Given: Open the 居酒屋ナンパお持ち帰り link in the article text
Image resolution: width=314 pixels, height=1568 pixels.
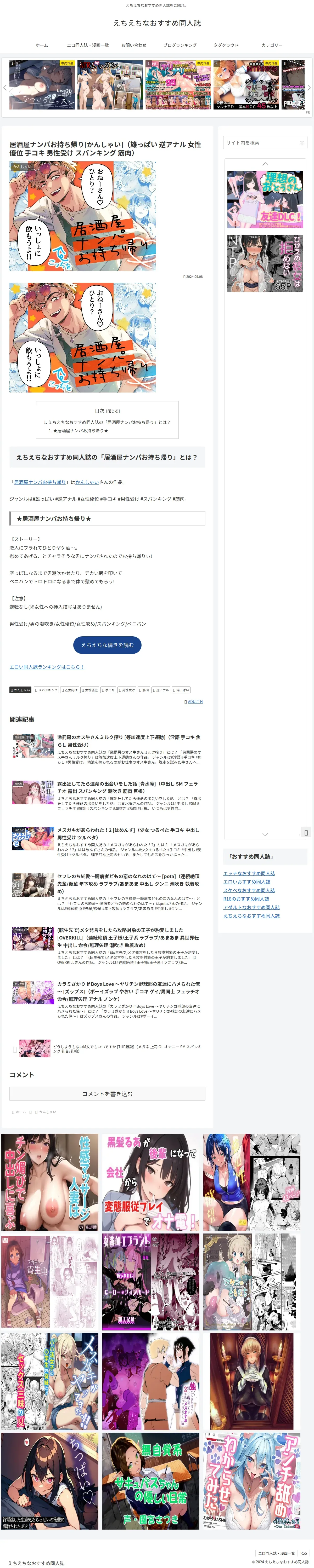Looking at the screenshot, I should 40,482.
